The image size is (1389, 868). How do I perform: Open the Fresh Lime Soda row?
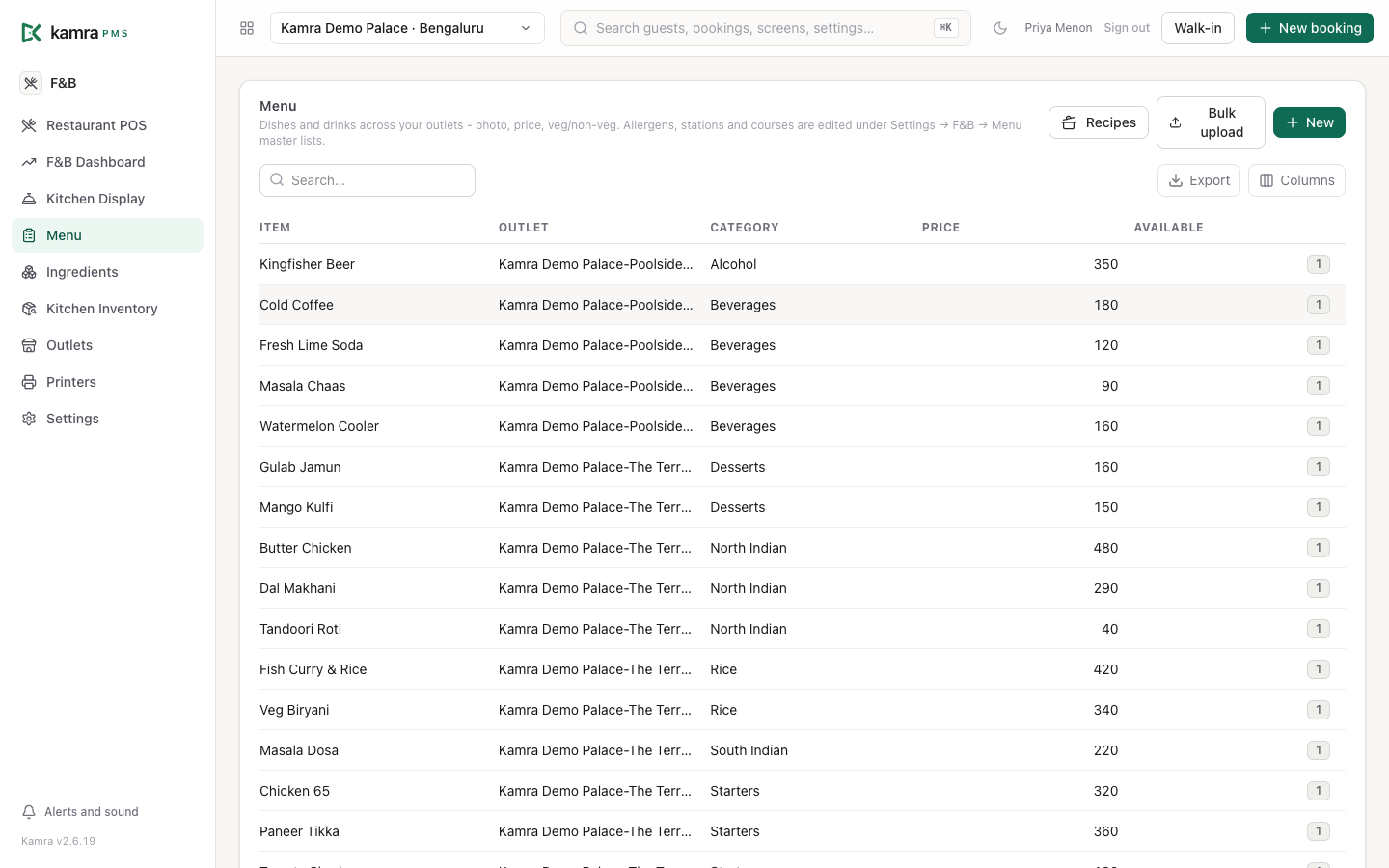[803, 345]
